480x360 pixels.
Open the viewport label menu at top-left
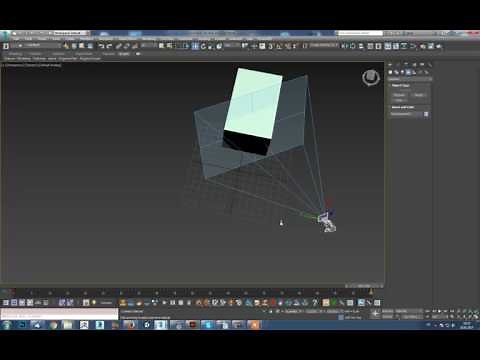tap(31, 65)
